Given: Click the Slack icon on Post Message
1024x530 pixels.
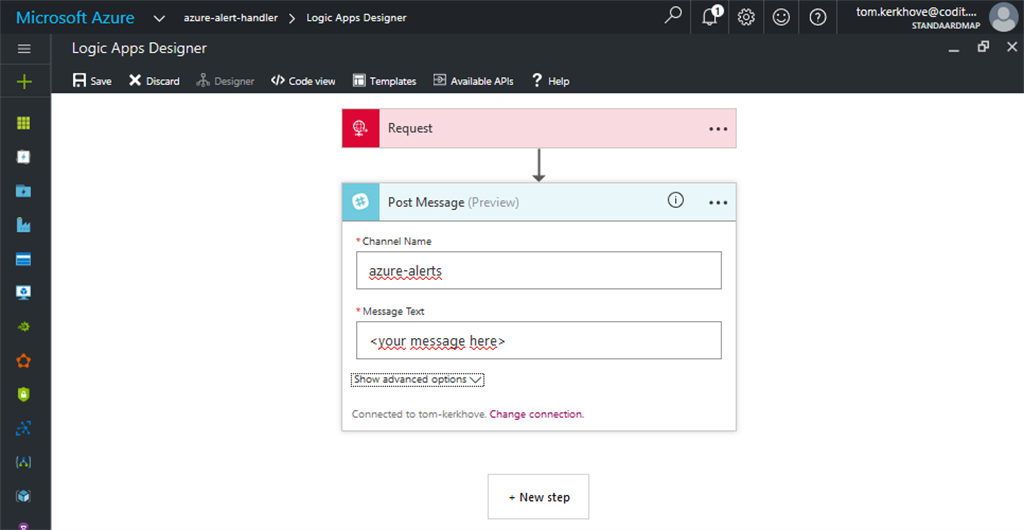Looking at the screenshot, I should [361, 202].
